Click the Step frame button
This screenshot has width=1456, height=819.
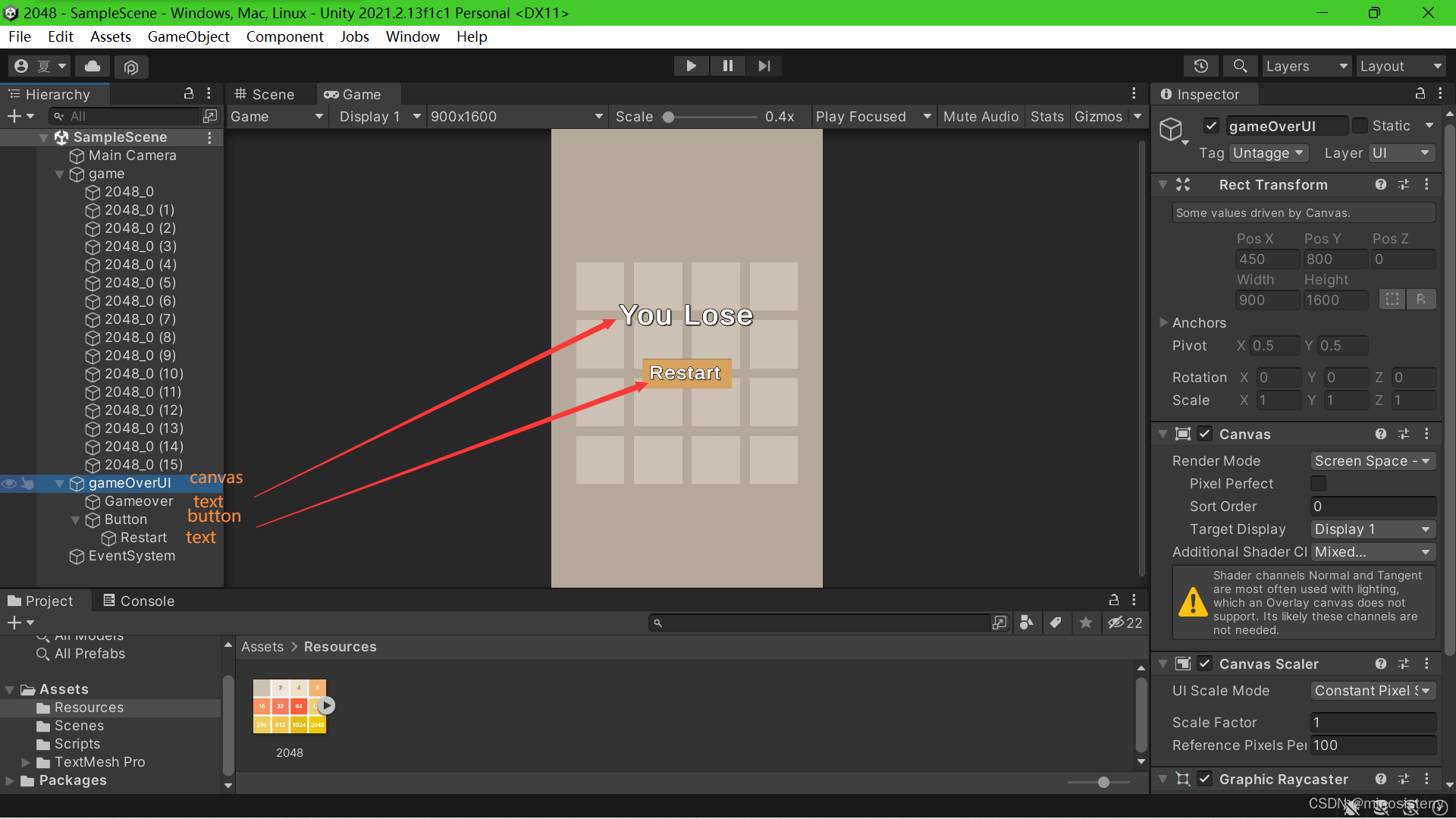(x=764, y=66)
